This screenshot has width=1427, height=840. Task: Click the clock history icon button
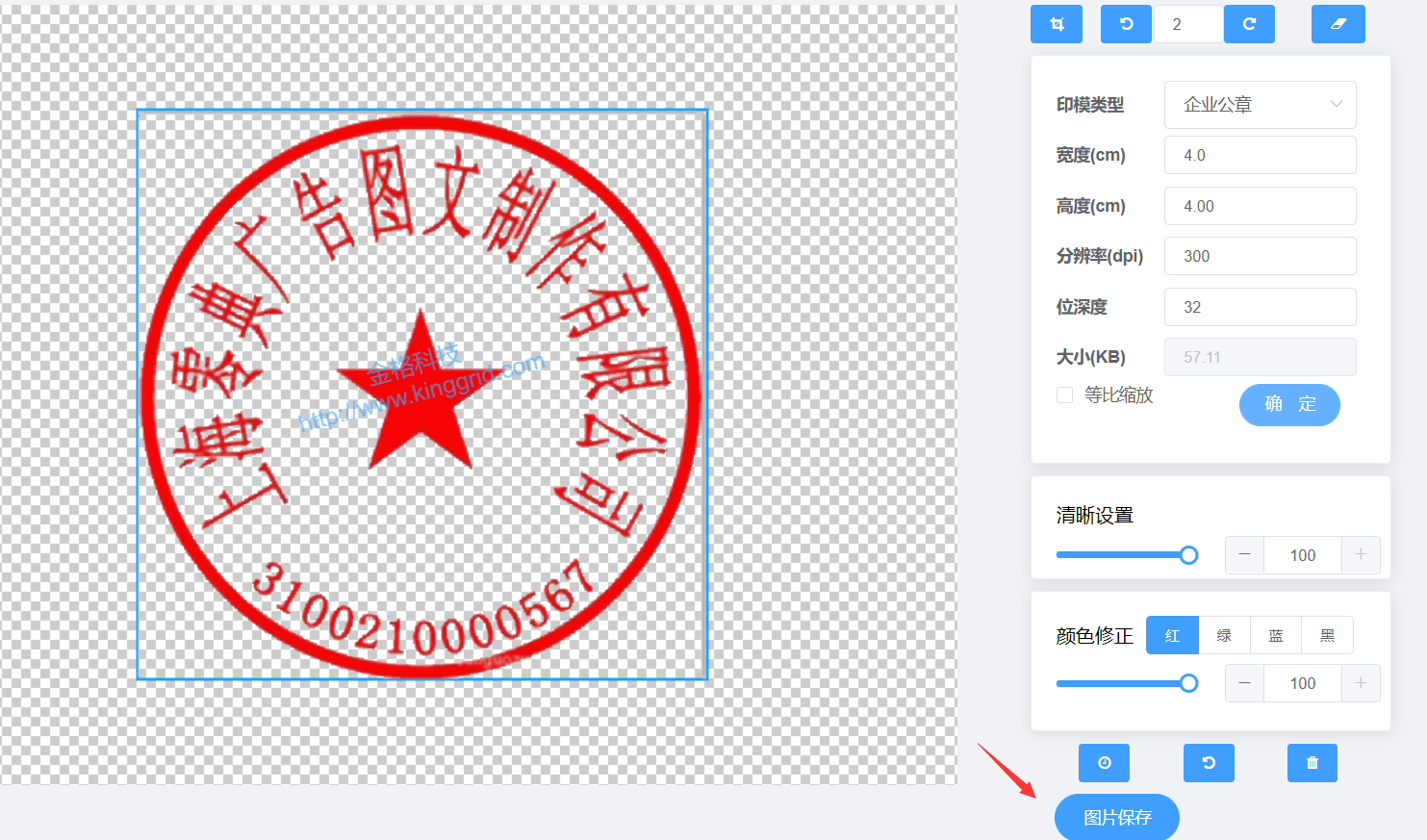[1104, 763]
